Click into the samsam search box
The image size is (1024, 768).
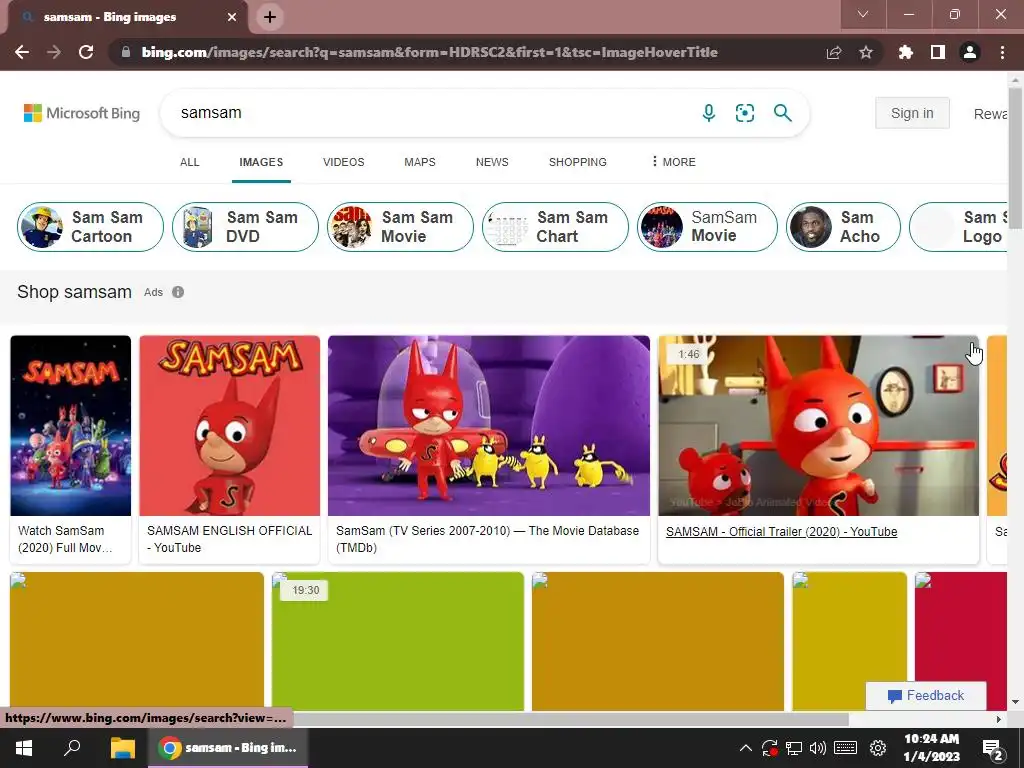431,113
